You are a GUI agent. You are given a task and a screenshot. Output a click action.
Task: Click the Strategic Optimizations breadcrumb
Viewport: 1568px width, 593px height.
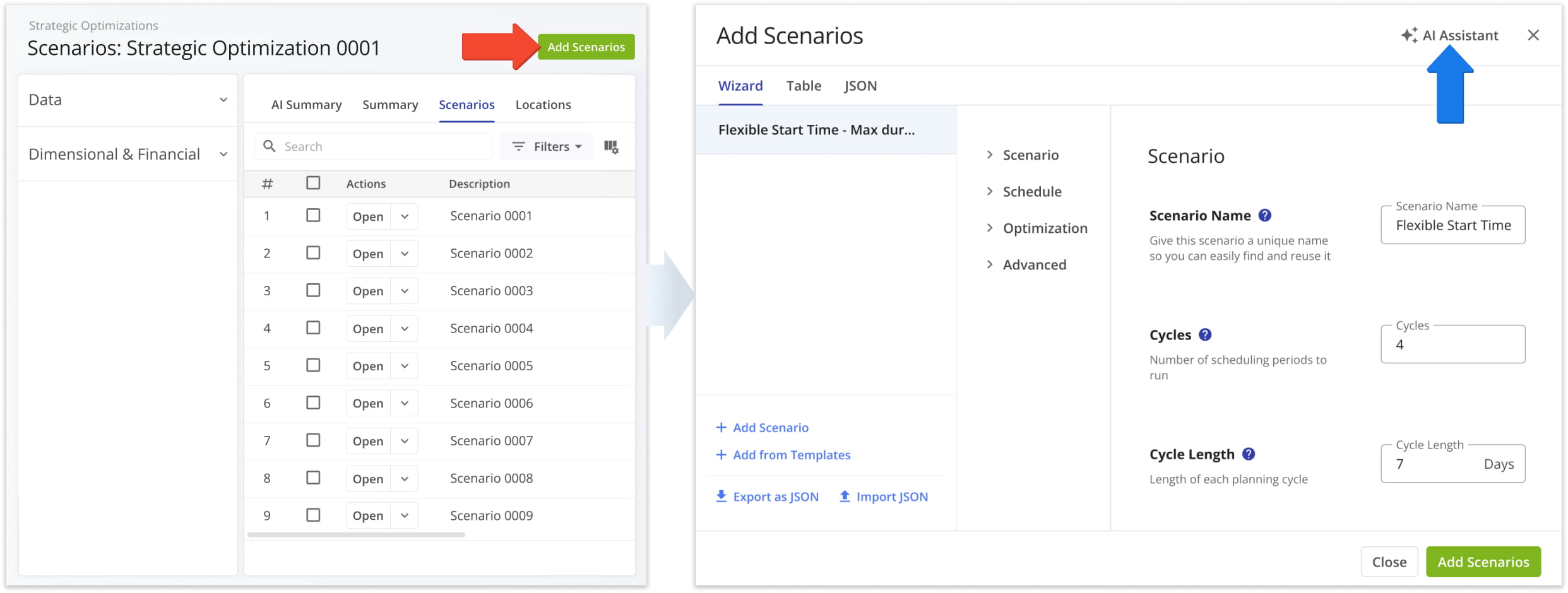pyautogui.click(x=93, y=25)
